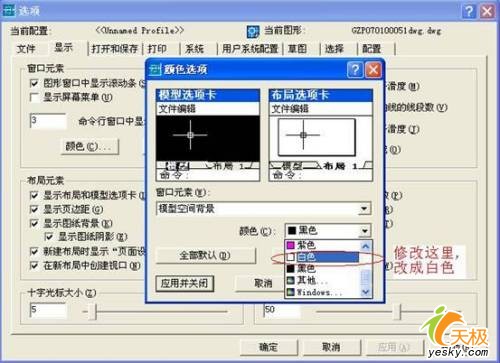Click the command line window lines field
Image resolution: width=500 pixels, height=363 pixels.
pyautogui.click(x=48, y=121)
